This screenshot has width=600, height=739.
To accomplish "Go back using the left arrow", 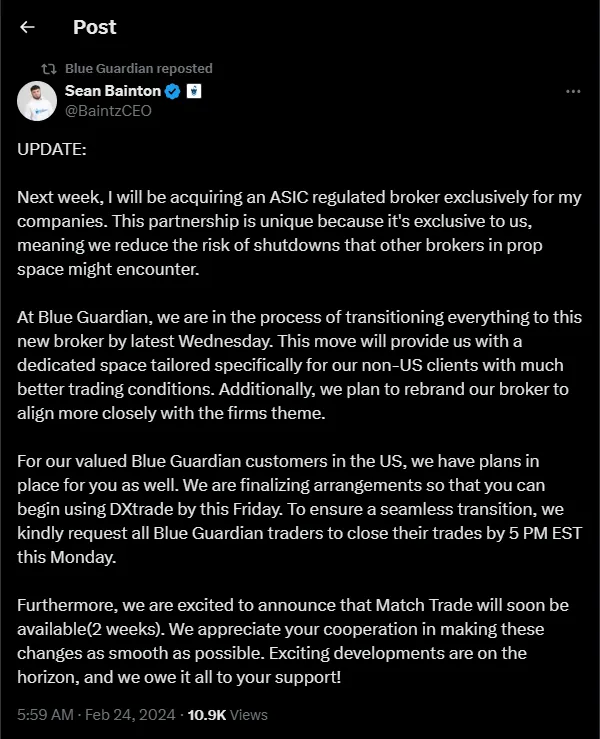I will 27,27.
